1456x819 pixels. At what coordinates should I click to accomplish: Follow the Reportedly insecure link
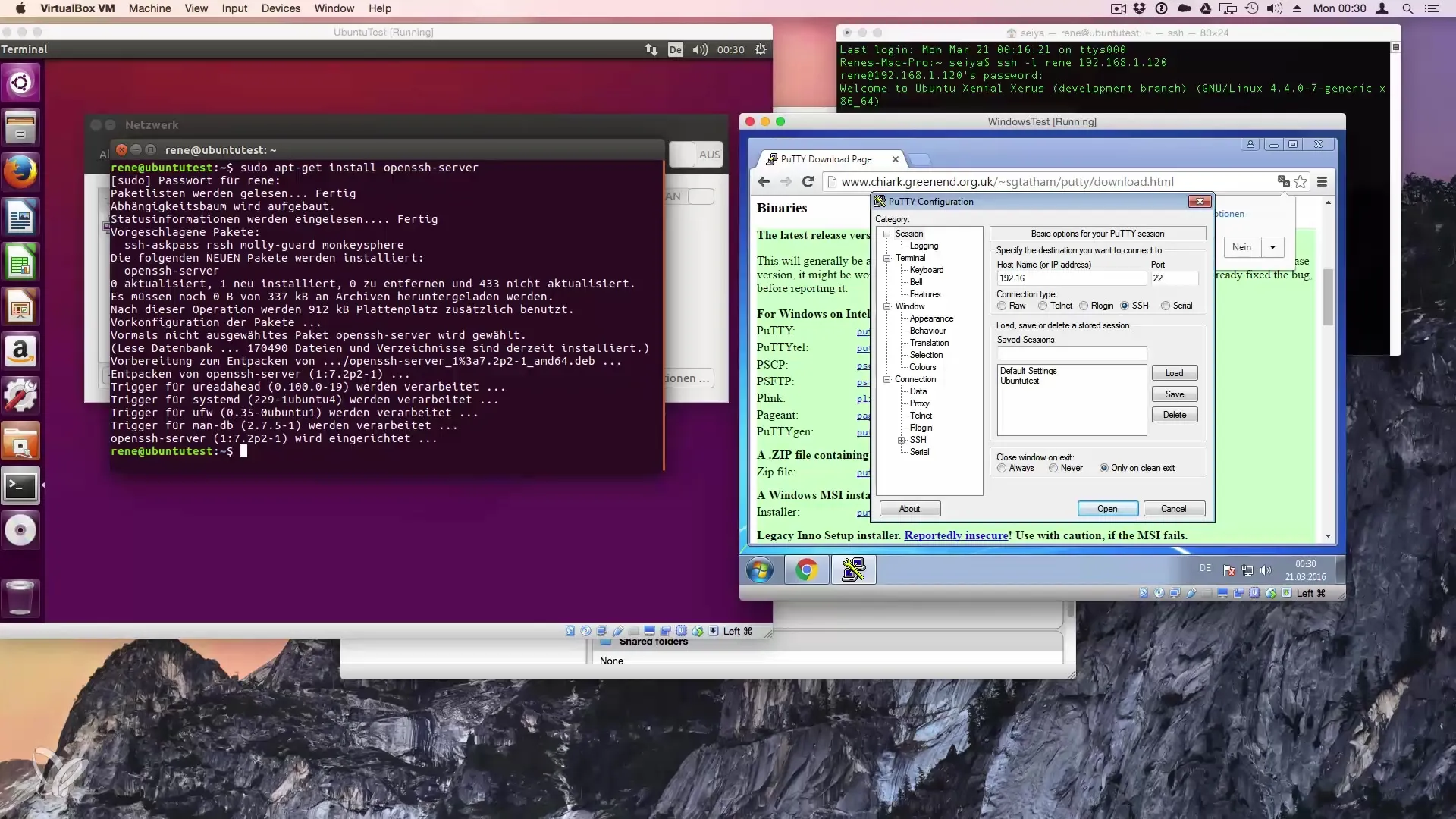click(956, 535)
